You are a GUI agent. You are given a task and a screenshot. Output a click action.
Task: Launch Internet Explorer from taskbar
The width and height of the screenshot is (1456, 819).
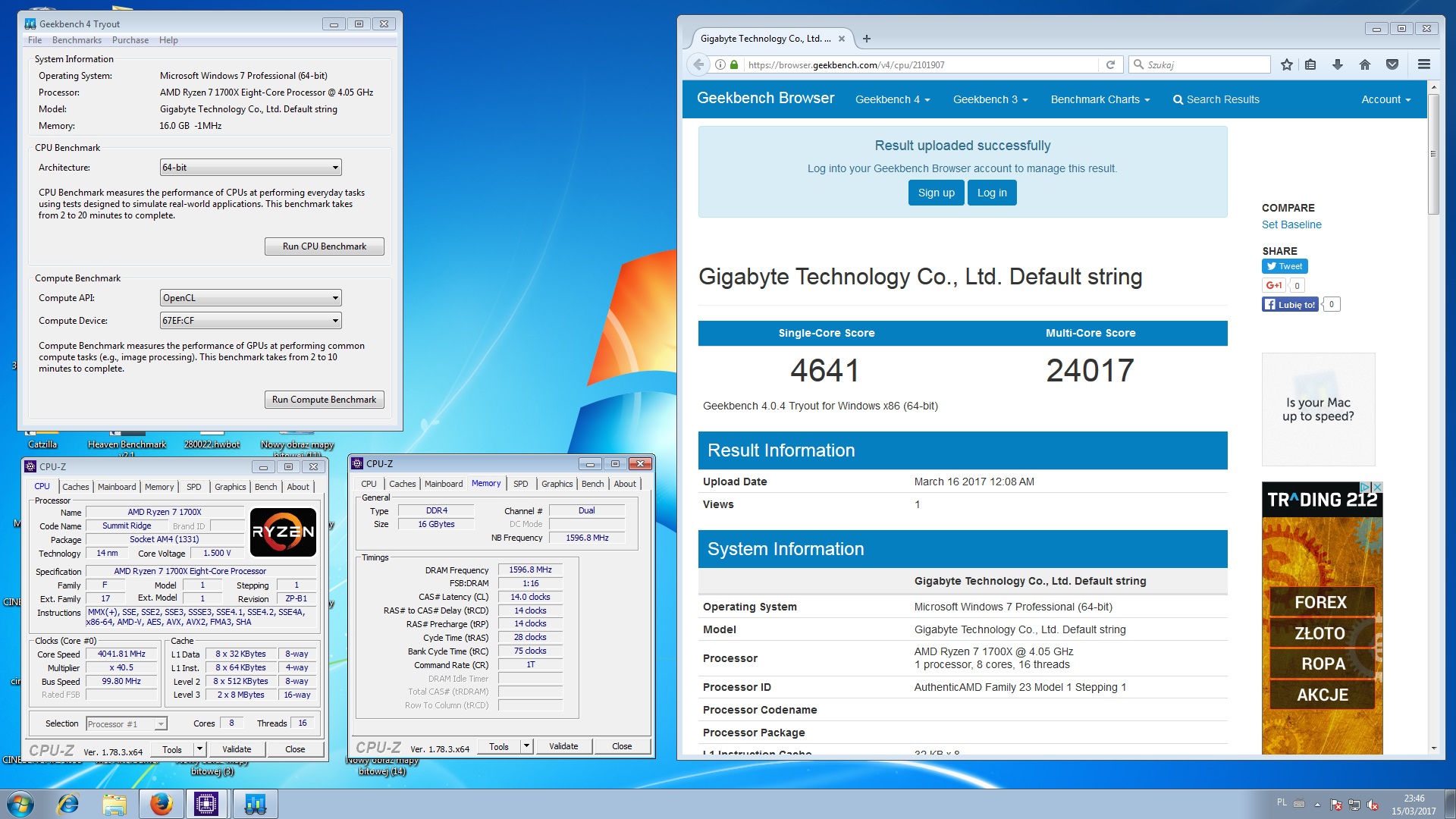pyautogui.click(x=68, y=804)
